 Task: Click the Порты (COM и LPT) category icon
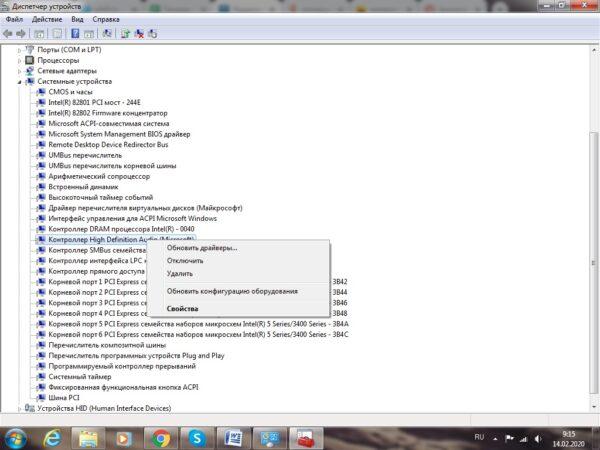pyautogui.click(x=29, y=49)
